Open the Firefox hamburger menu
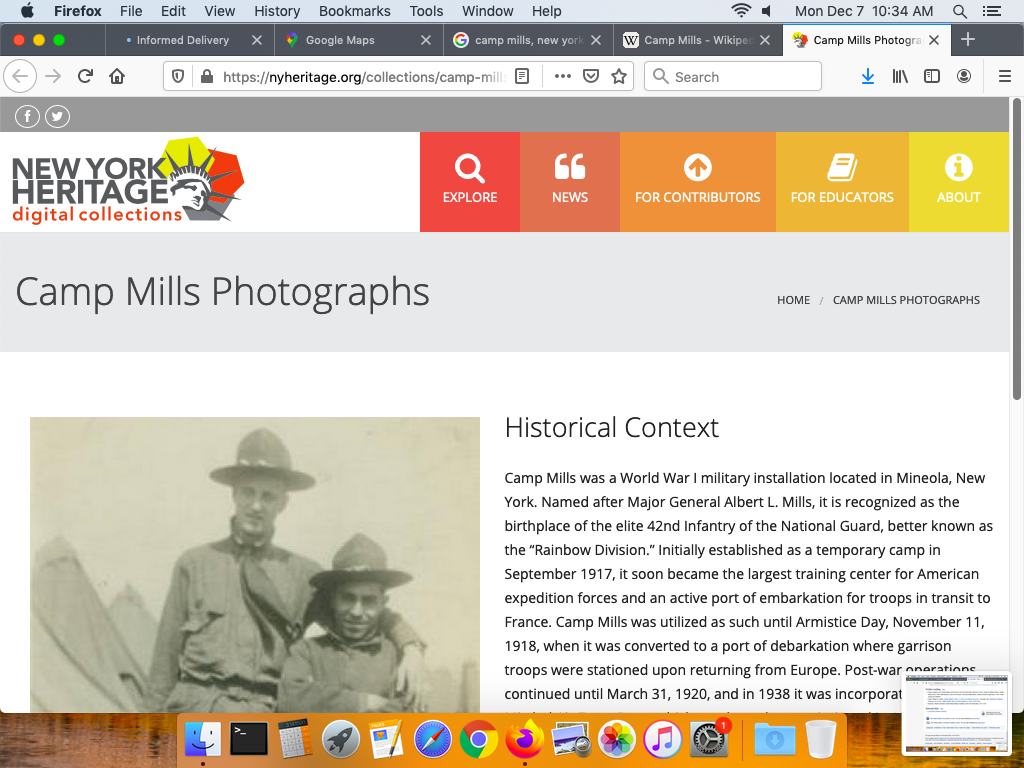This screenshot has width=1024, height=768. click(1005, 77)
